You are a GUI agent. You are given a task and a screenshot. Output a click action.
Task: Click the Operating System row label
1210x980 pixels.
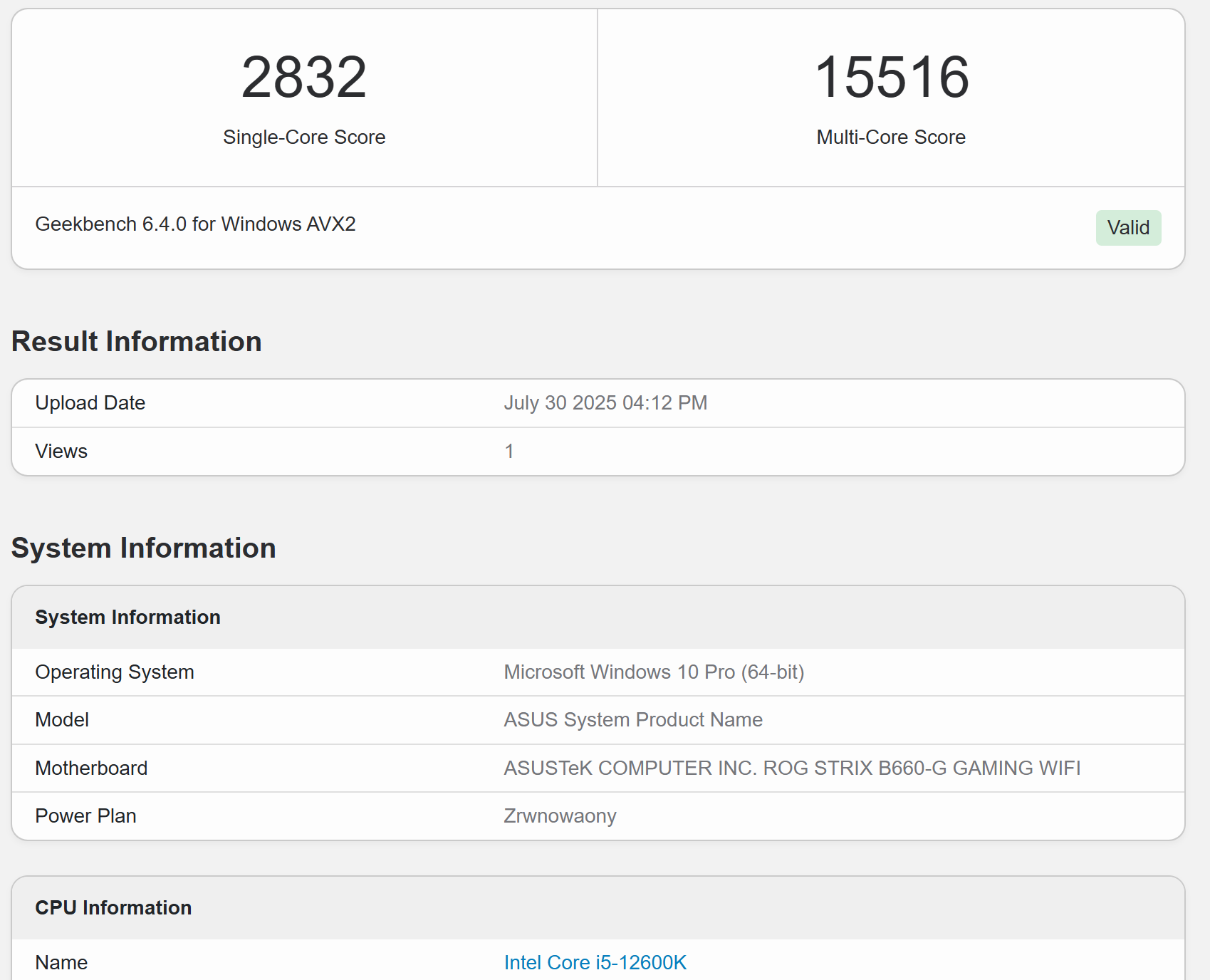pos(115,672)
